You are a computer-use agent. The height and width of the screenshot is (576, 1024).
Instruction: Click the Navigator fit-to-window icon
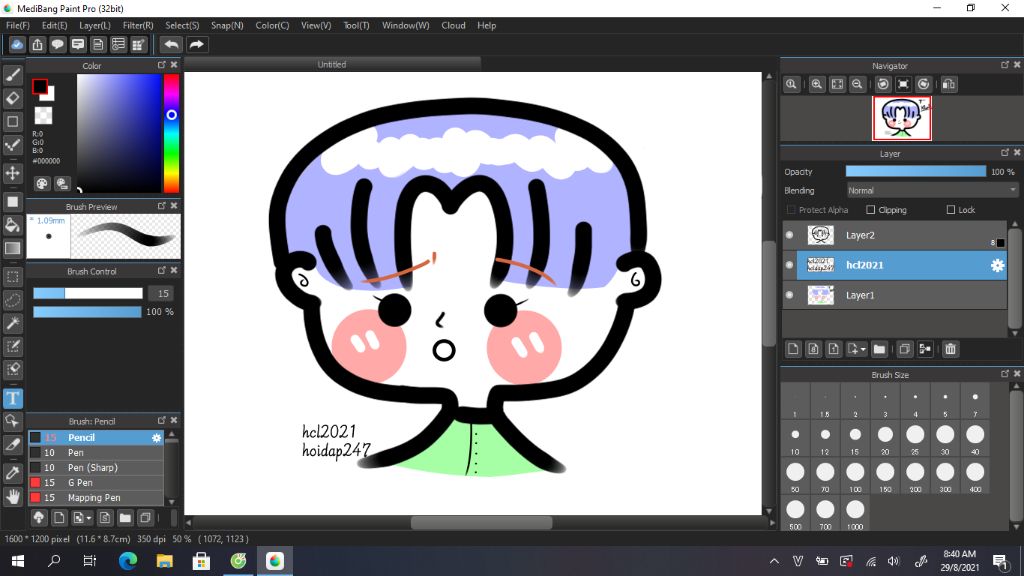click(837, 84)
